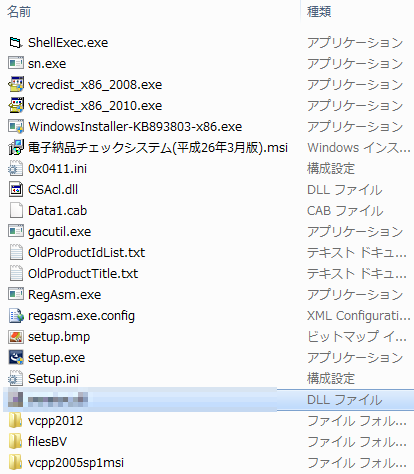Viewport: 414px width, 474px height.
Task: Click the CSAcl.dll file icon
Action: tap(16, 190)
